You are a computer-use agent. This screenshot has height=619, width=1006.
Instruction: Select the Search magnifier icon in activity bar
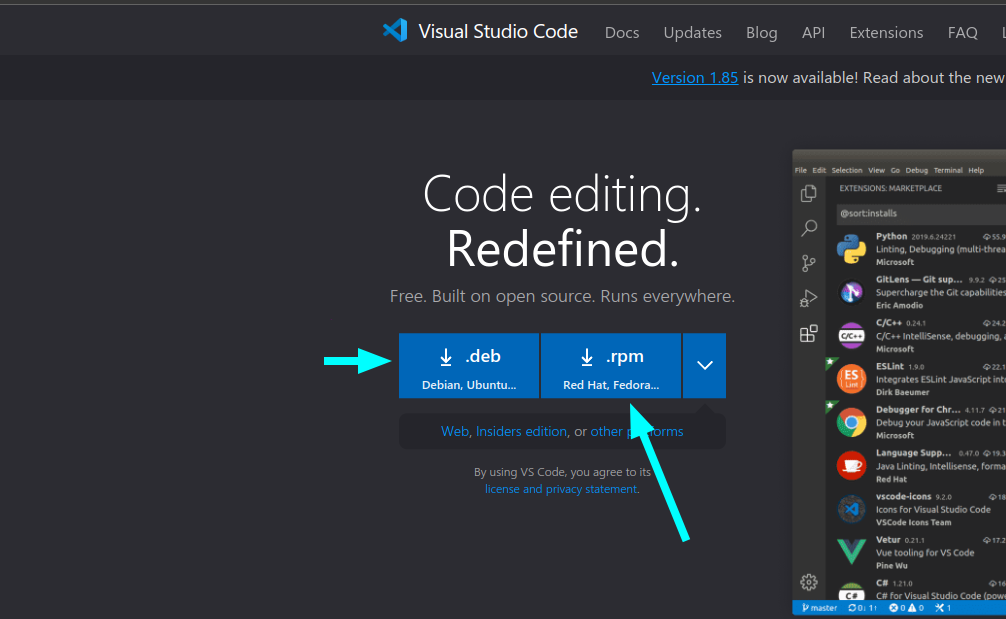(x=809, y=228)
